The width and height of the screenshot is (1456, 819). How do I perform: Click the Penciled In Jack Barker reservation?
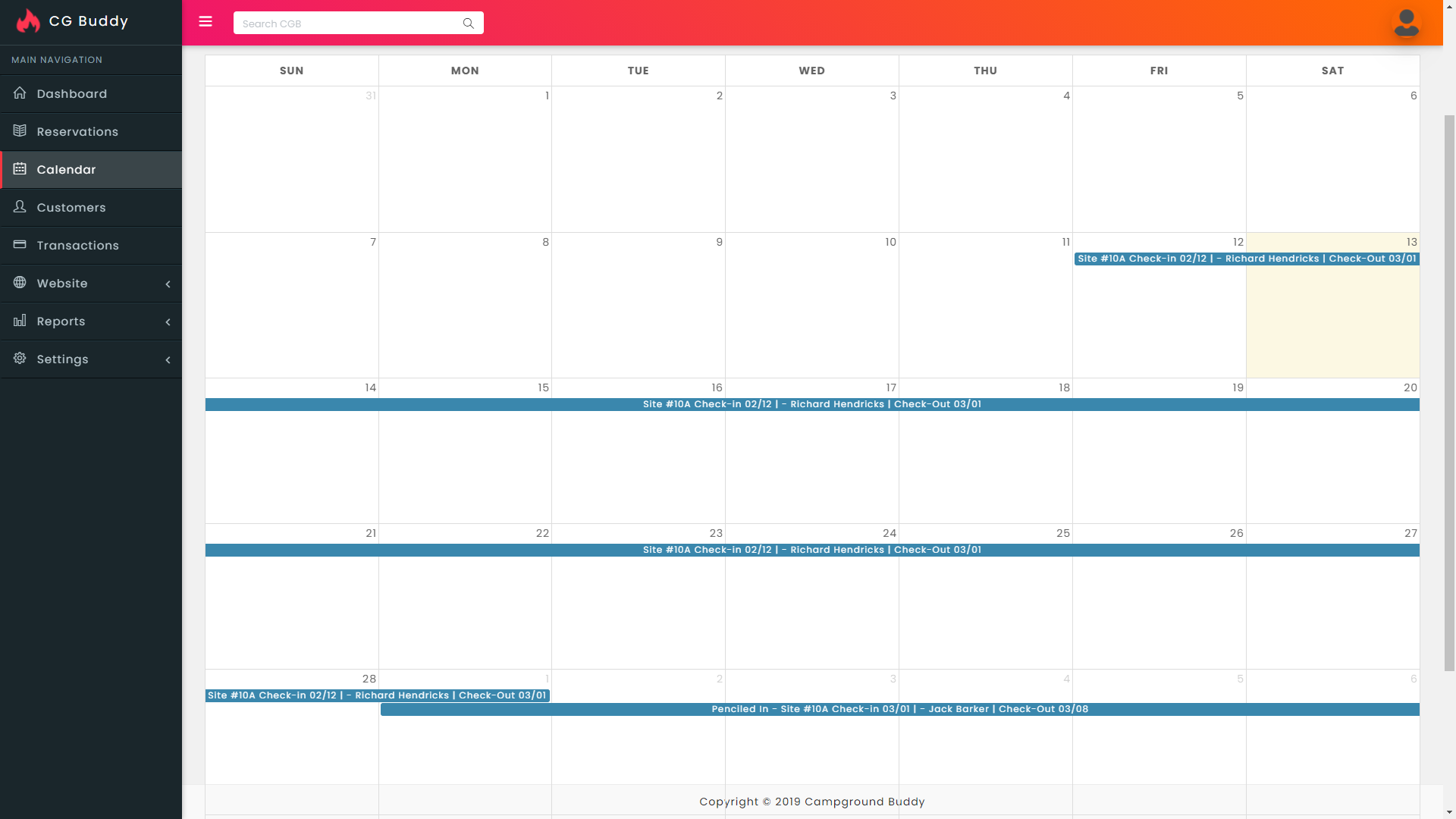pyautogui.click(x=899, y=709)
